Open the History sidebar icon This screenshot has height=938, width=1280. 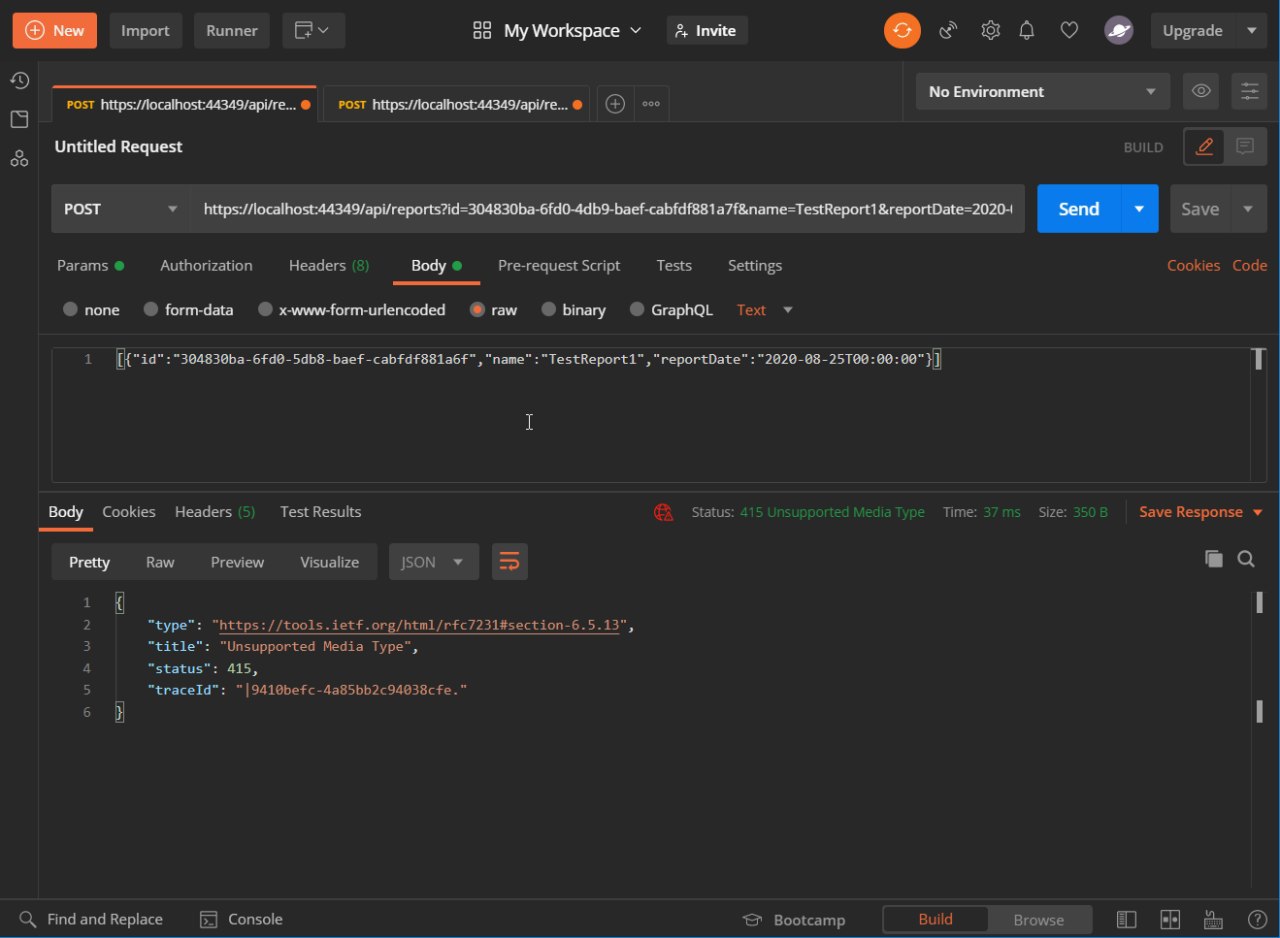tap(19, 81)
